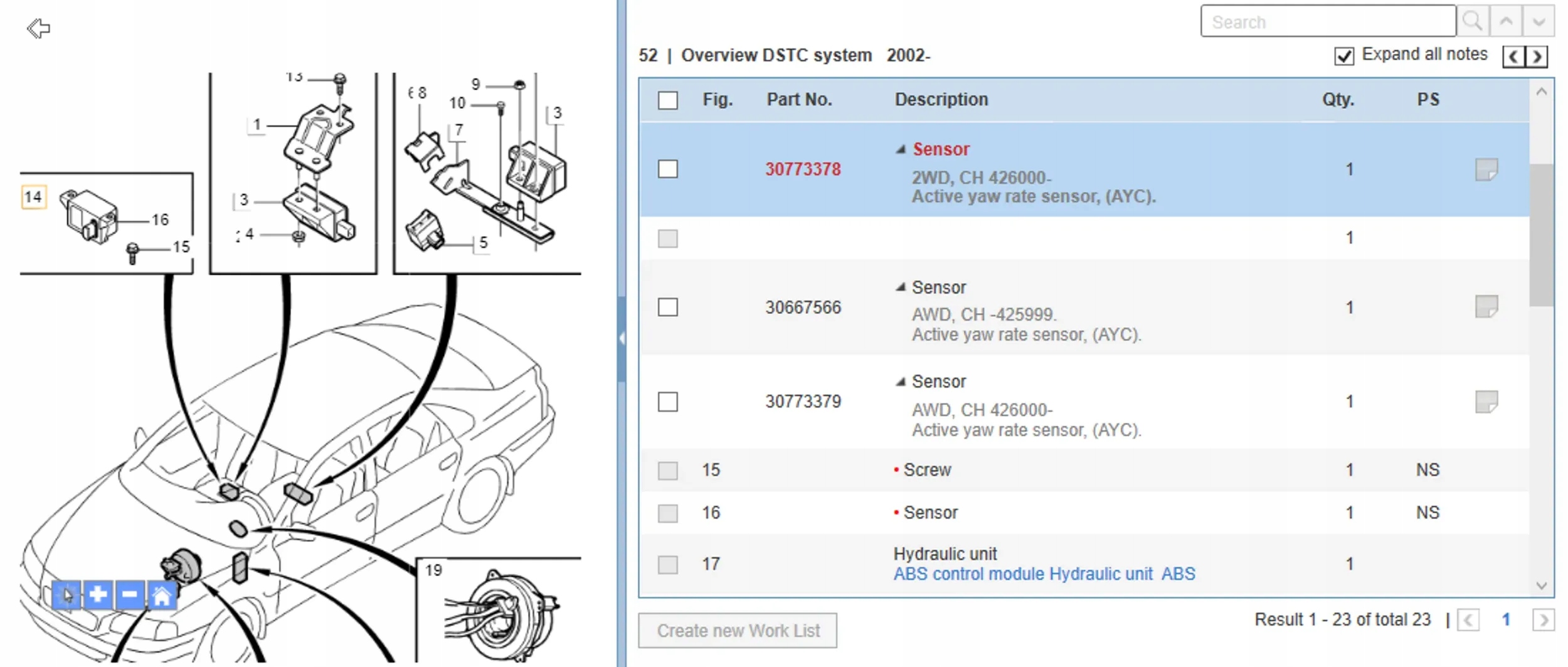1568x667 pixels.
Task: Open the ABS control module Hydraulic unit link
Action: pyautogui.click(x=1044, y=574)
